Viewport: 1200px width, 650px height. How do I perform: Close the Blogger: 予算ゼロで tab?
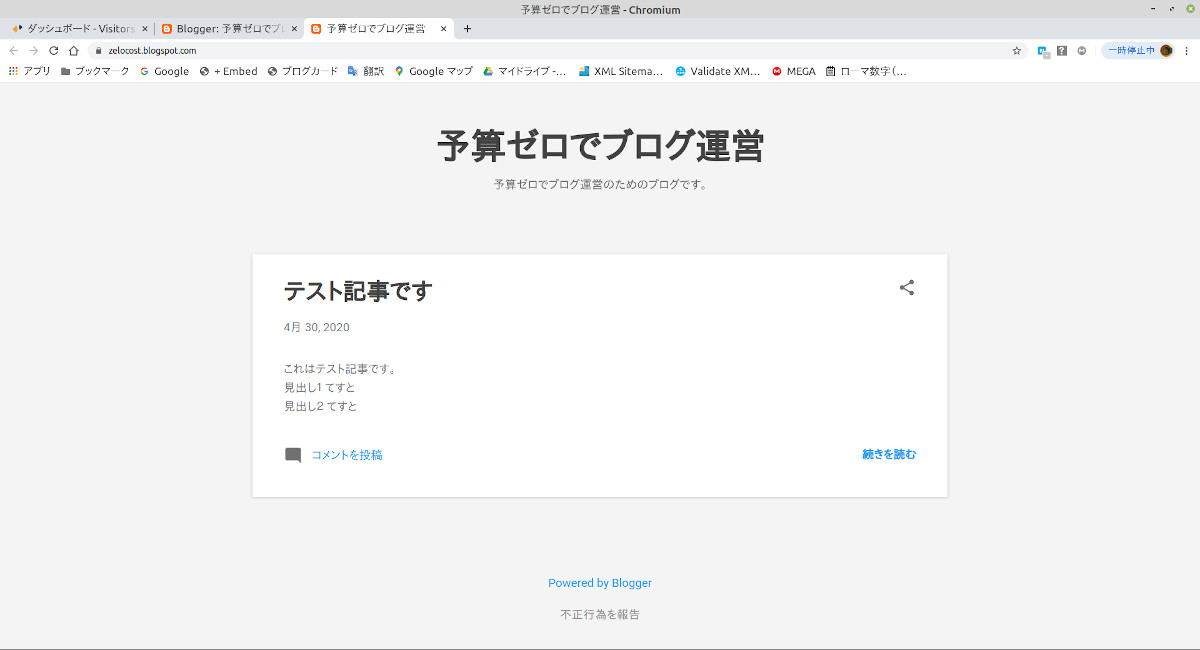[294, 29]
